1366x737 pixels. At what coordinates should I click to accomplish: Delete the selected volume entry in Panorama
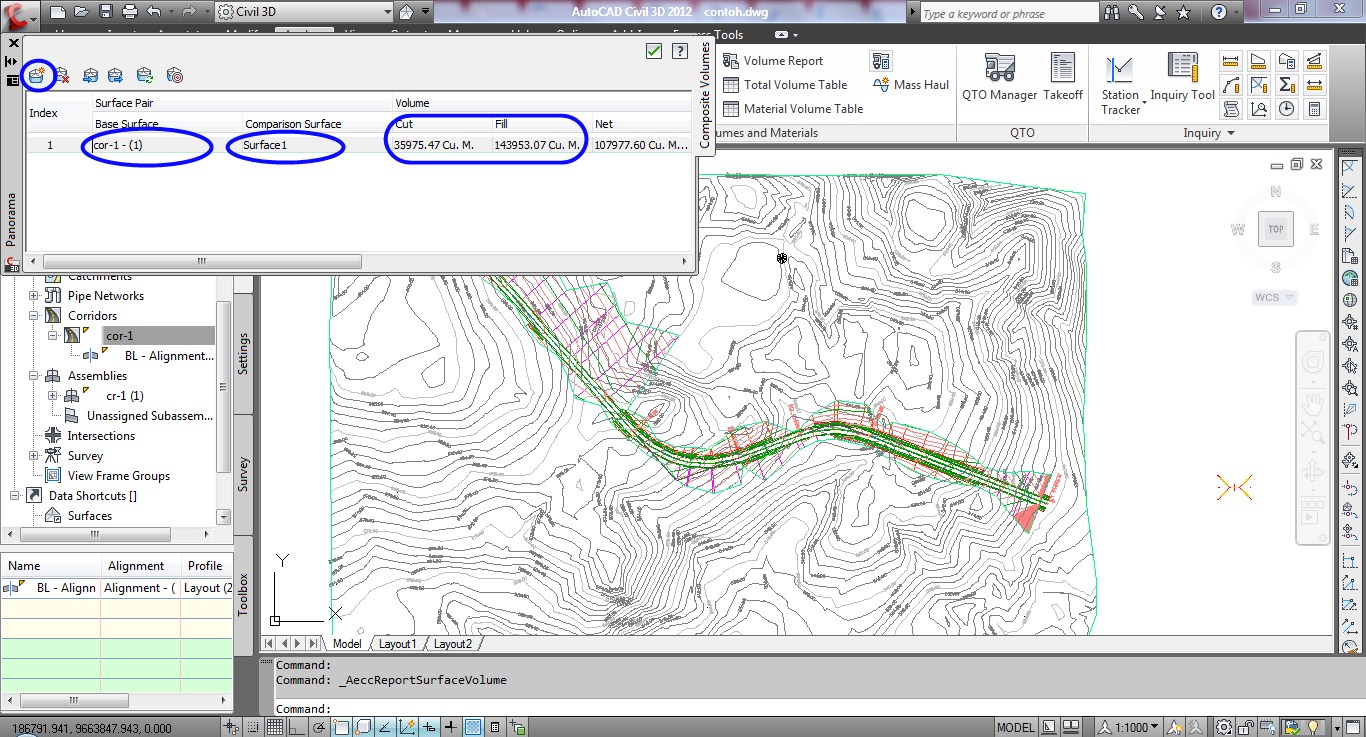pos(62,74)
